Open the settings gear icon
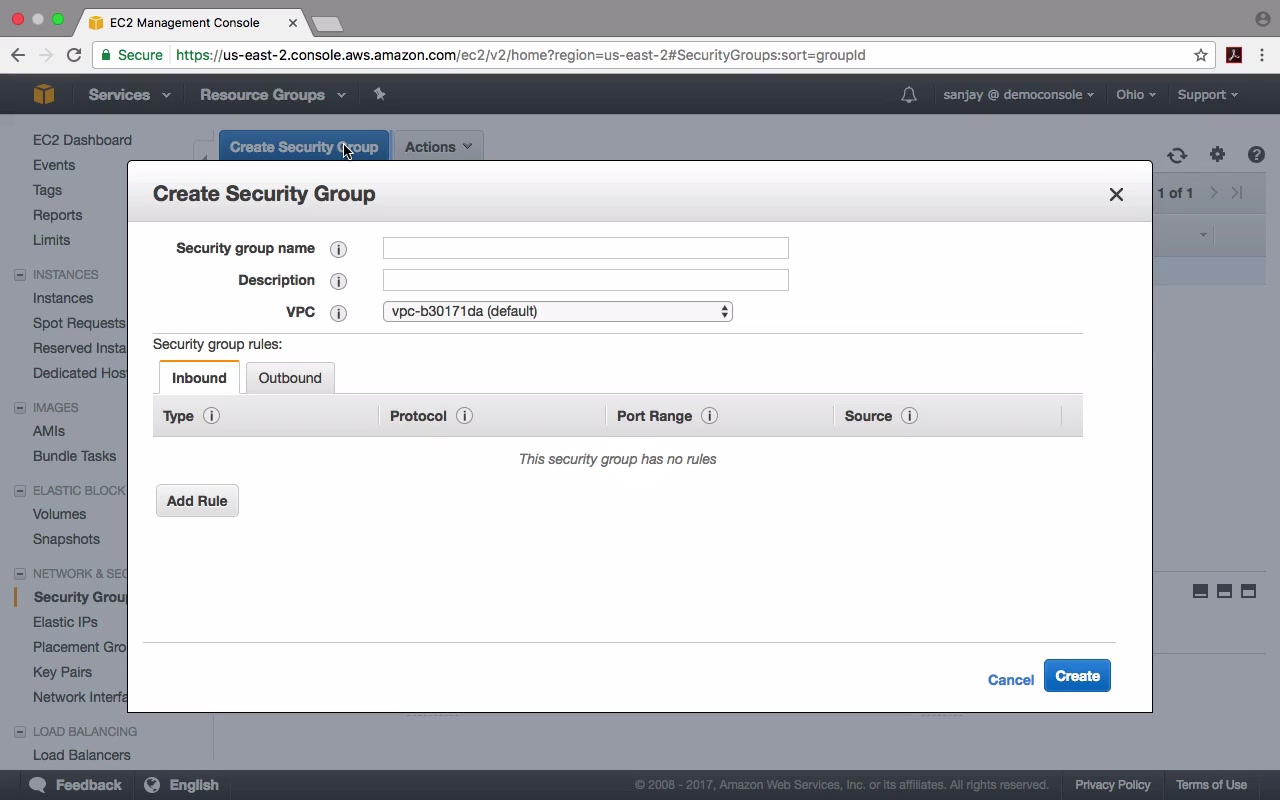The width and height of the screenshot is (1280, 800). pos(1217,154)
